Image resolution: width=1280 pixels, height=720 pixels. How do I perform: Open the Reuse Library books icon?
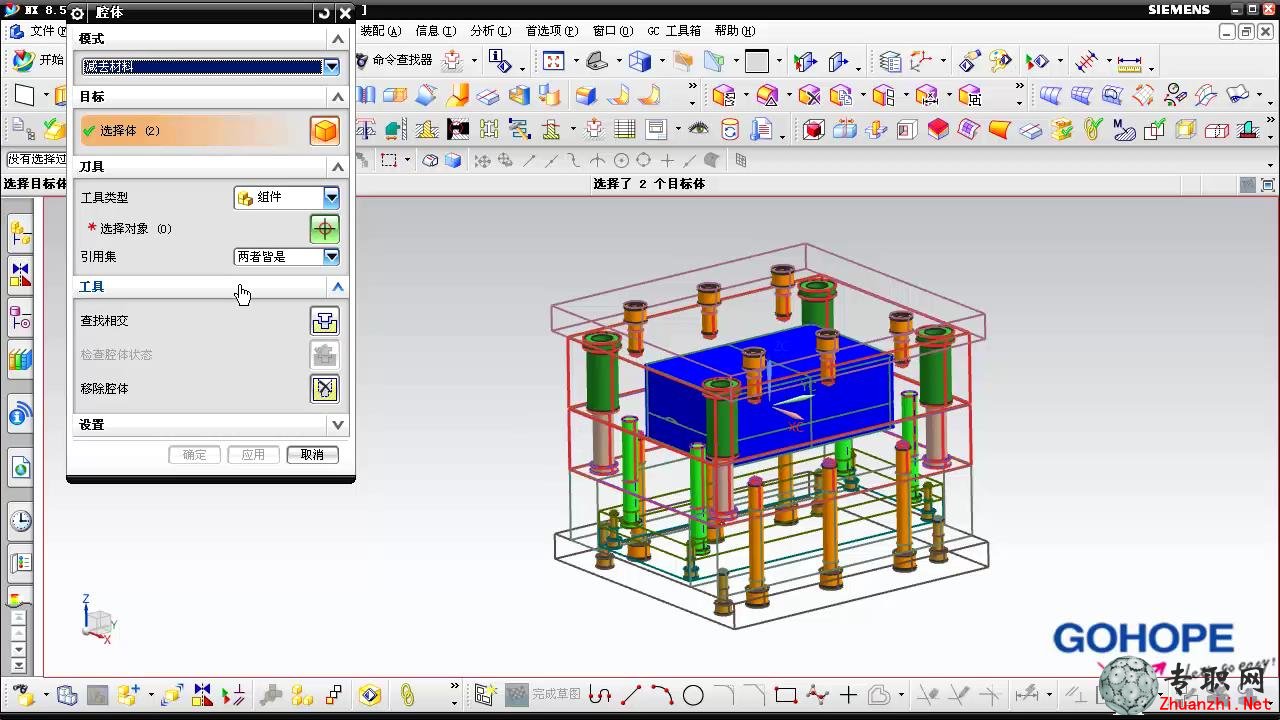20,358
